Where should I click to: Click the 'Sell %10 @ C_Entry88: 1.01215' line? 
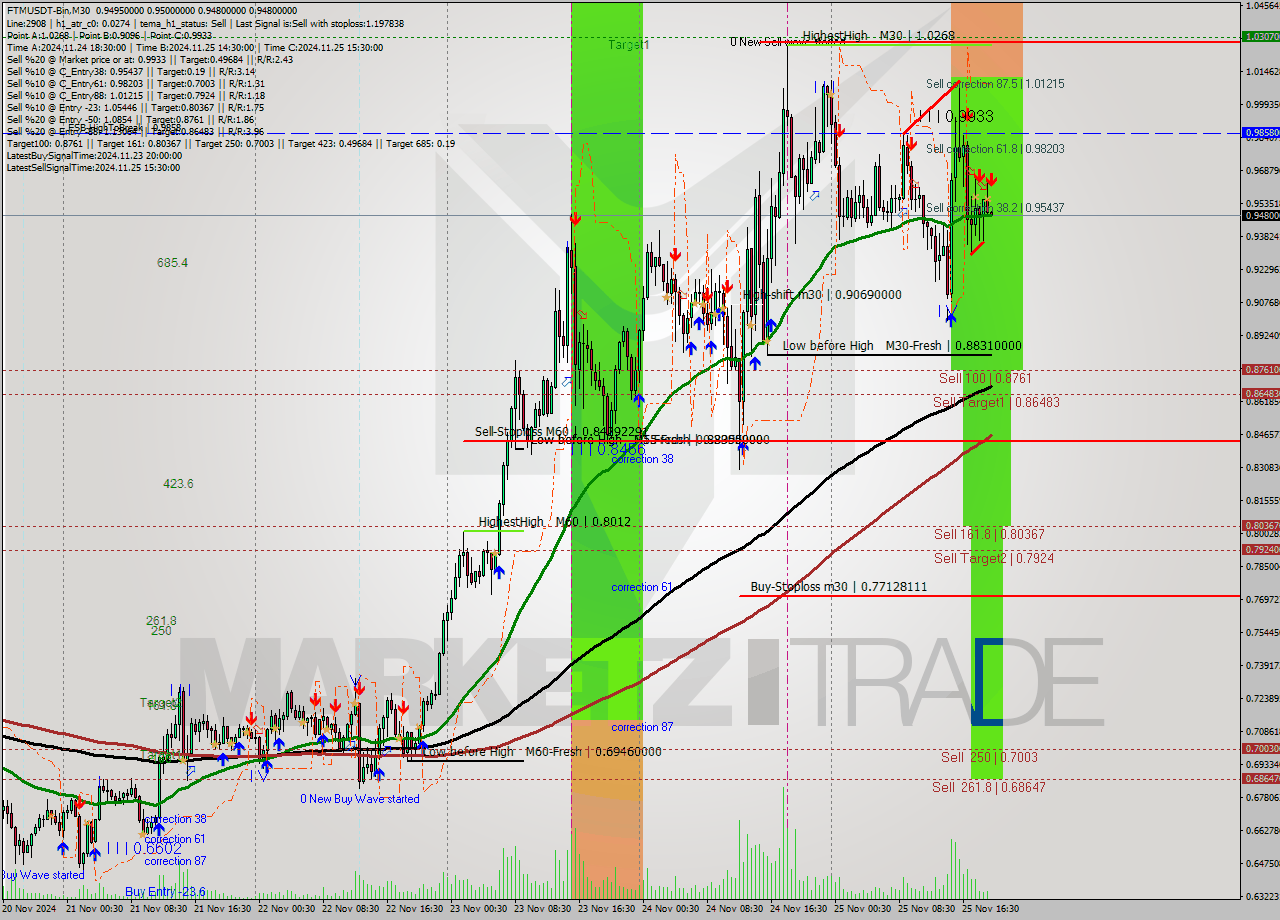click(135, 96)
